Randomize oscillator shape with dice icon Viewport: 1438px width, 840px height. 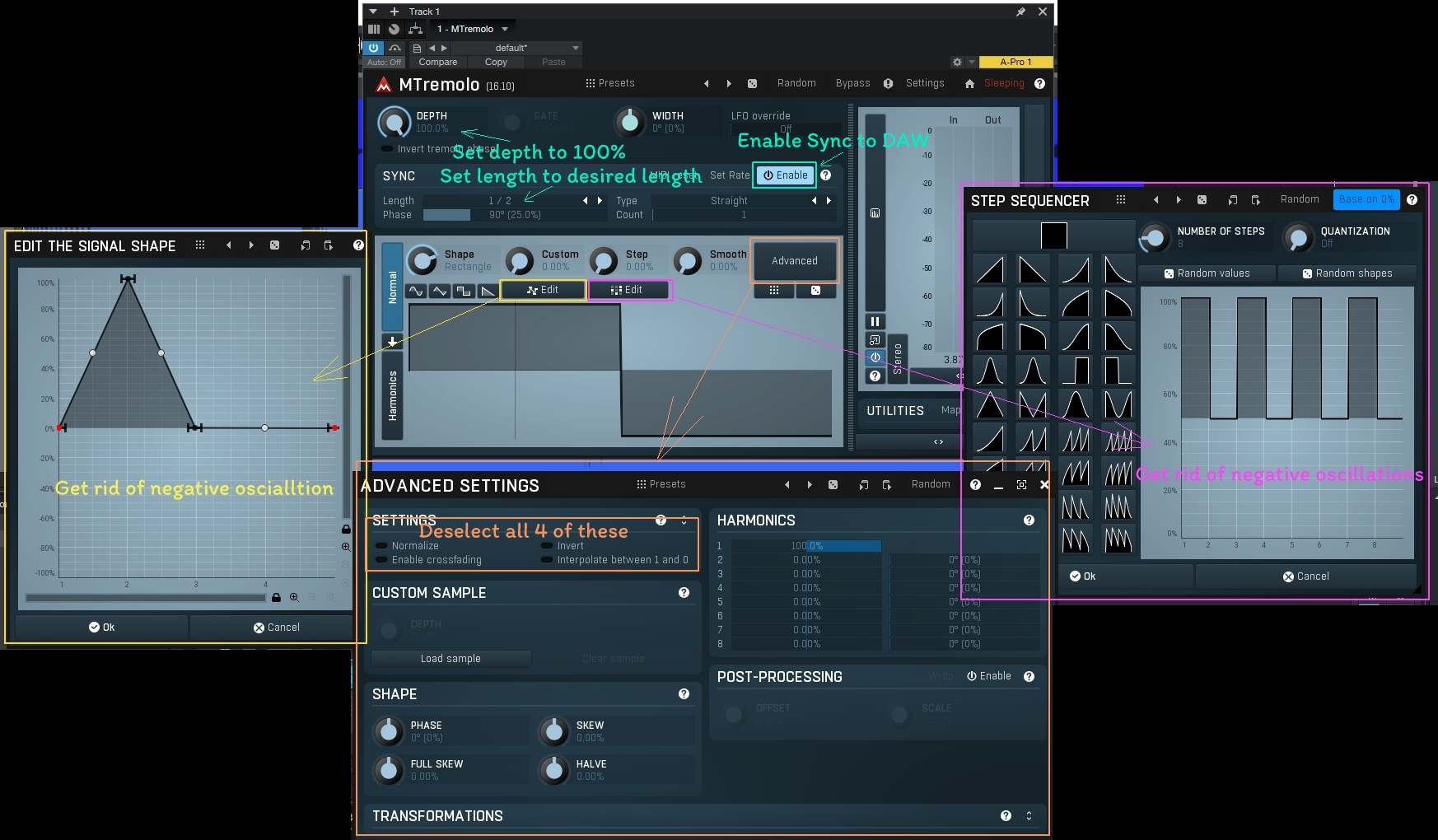815,290
